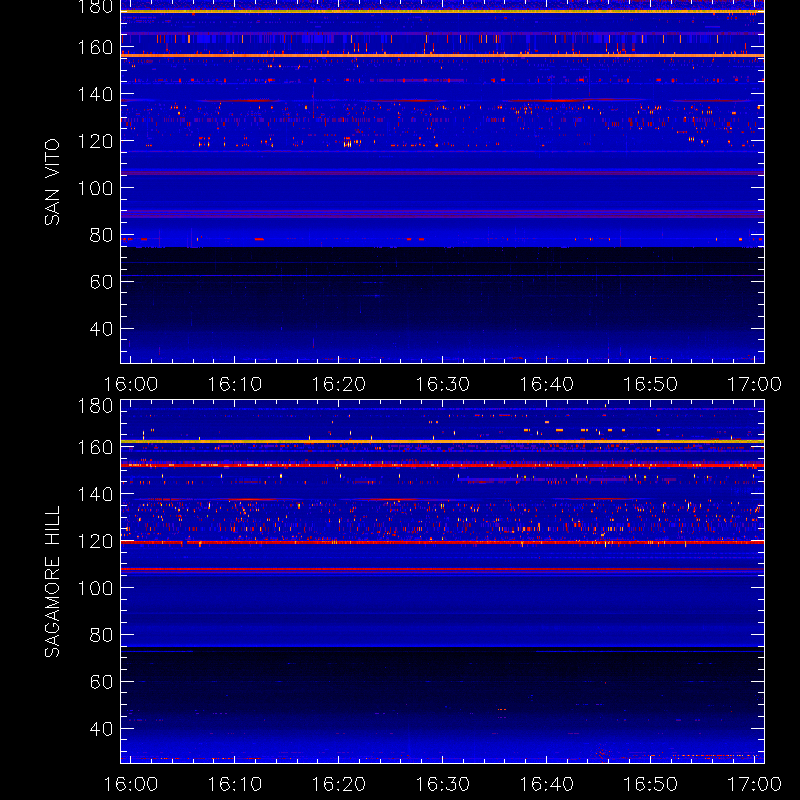The height and width of the screenshot is (800, 800).
Task: Click 16:40 time label below Sagamore Hill plot
Action: pos(546,784)
